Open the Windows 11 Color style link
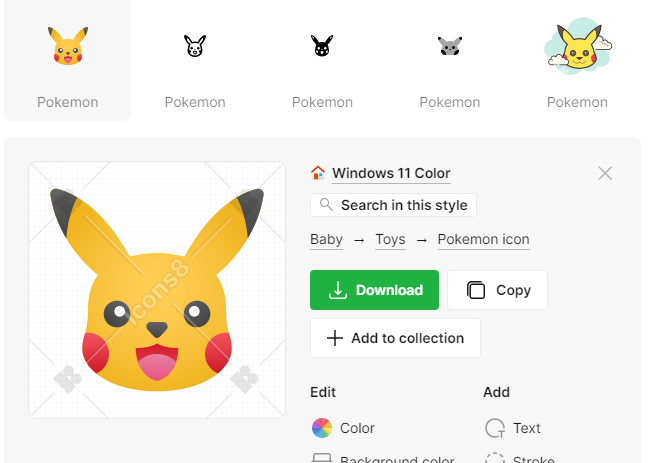Image resolution: width=655 pixels, height=463 pixels. click(x=391, y=173)
